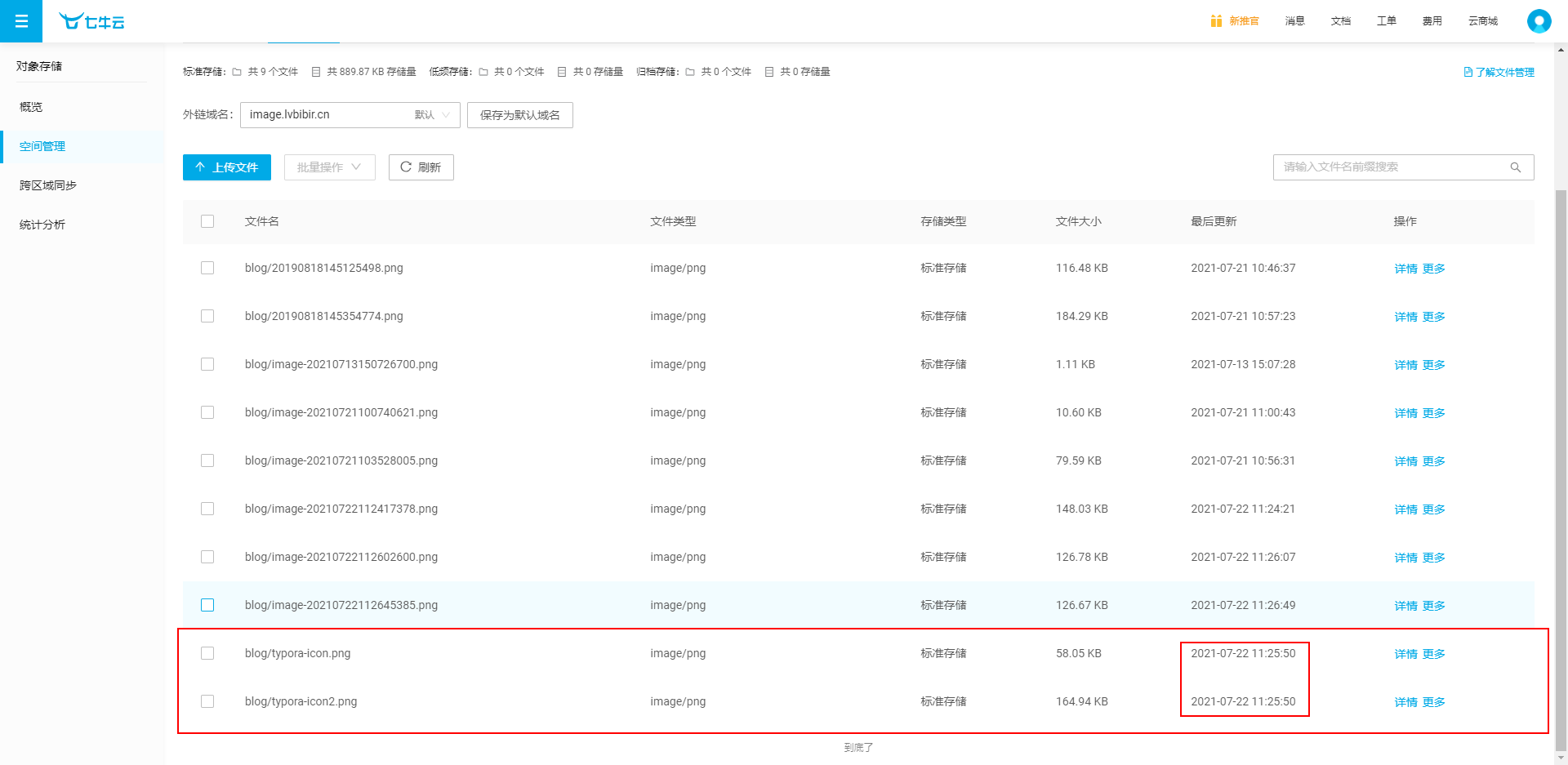The width and height of the screenshot is (1568, 765).
Task: Expand the 批量操作 batch operations dropdown
Action: pos(329,167)
